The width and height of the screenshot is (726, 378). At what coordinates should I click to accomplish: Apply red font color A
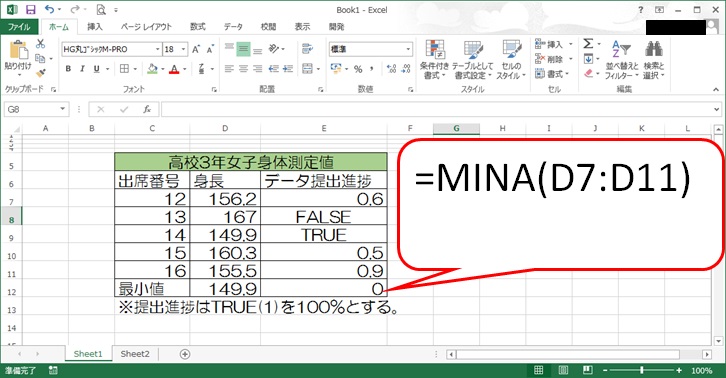174,69
